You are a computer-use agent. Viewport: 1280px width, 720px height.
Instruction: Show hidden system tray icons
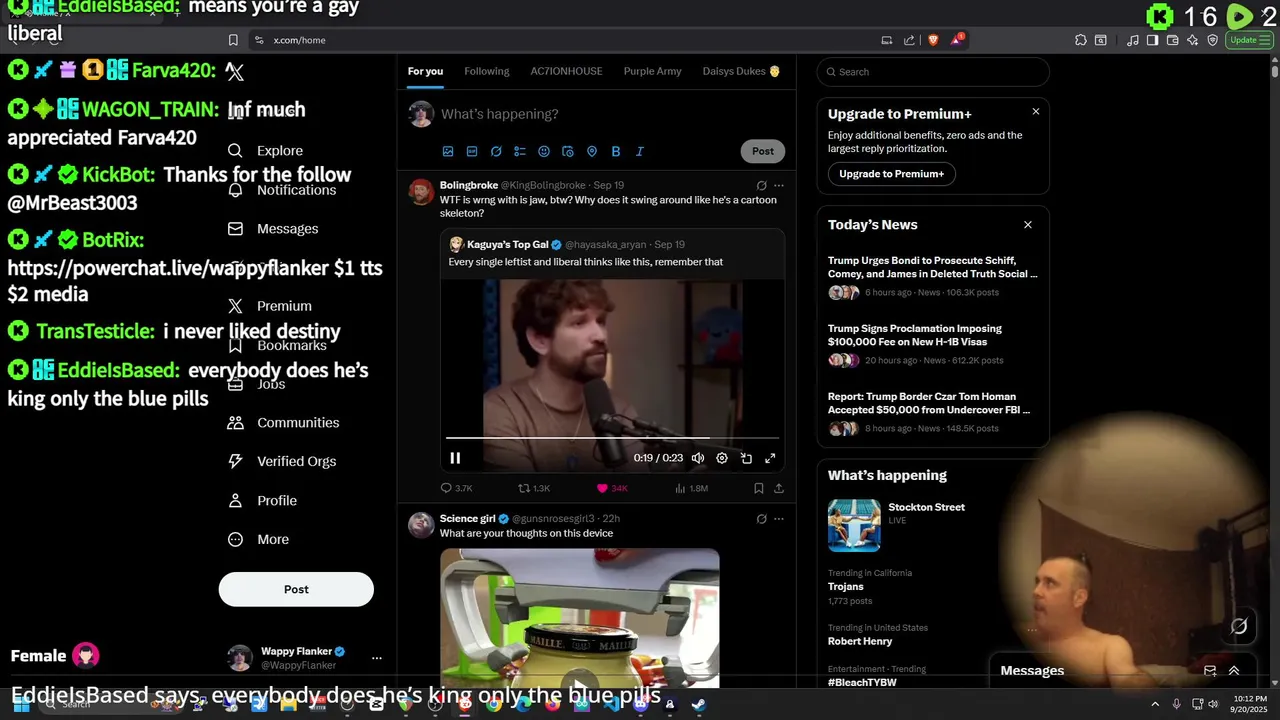1155,704
